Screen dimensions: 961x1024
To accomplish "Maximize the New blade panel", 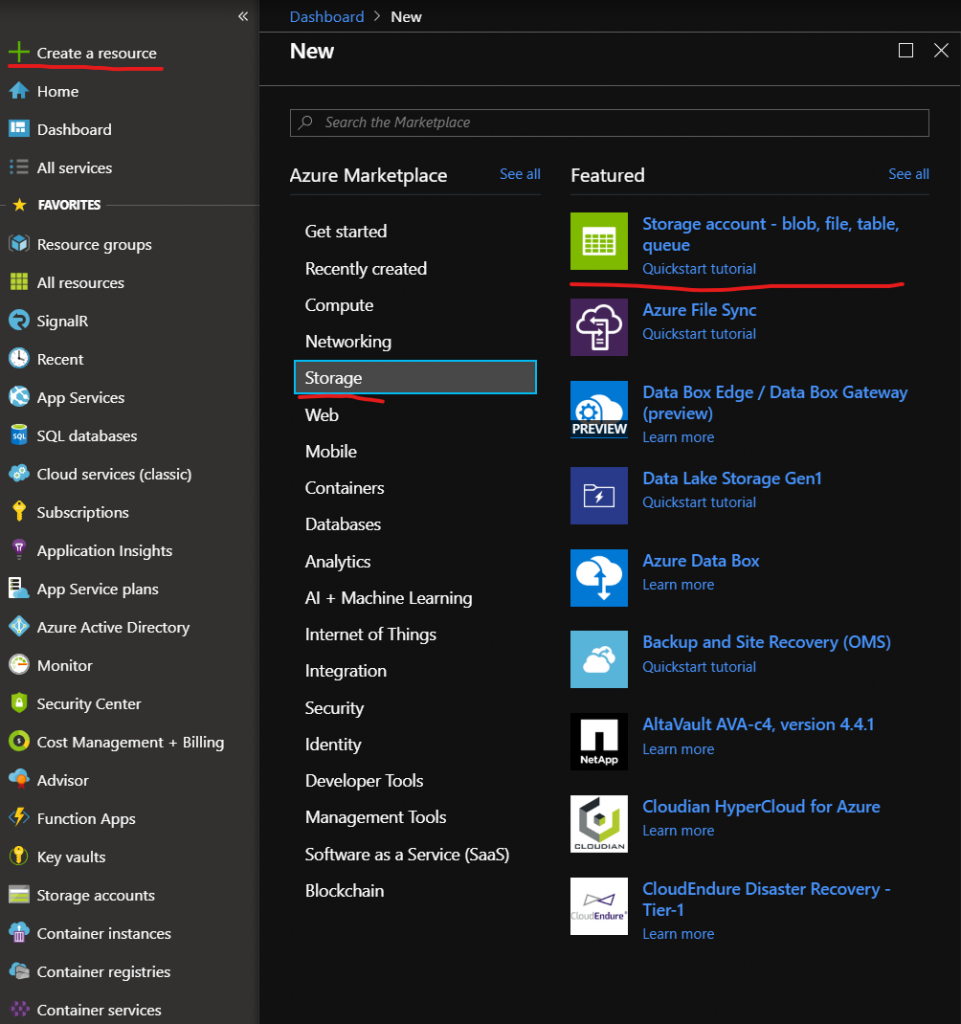I will (906, 51).
